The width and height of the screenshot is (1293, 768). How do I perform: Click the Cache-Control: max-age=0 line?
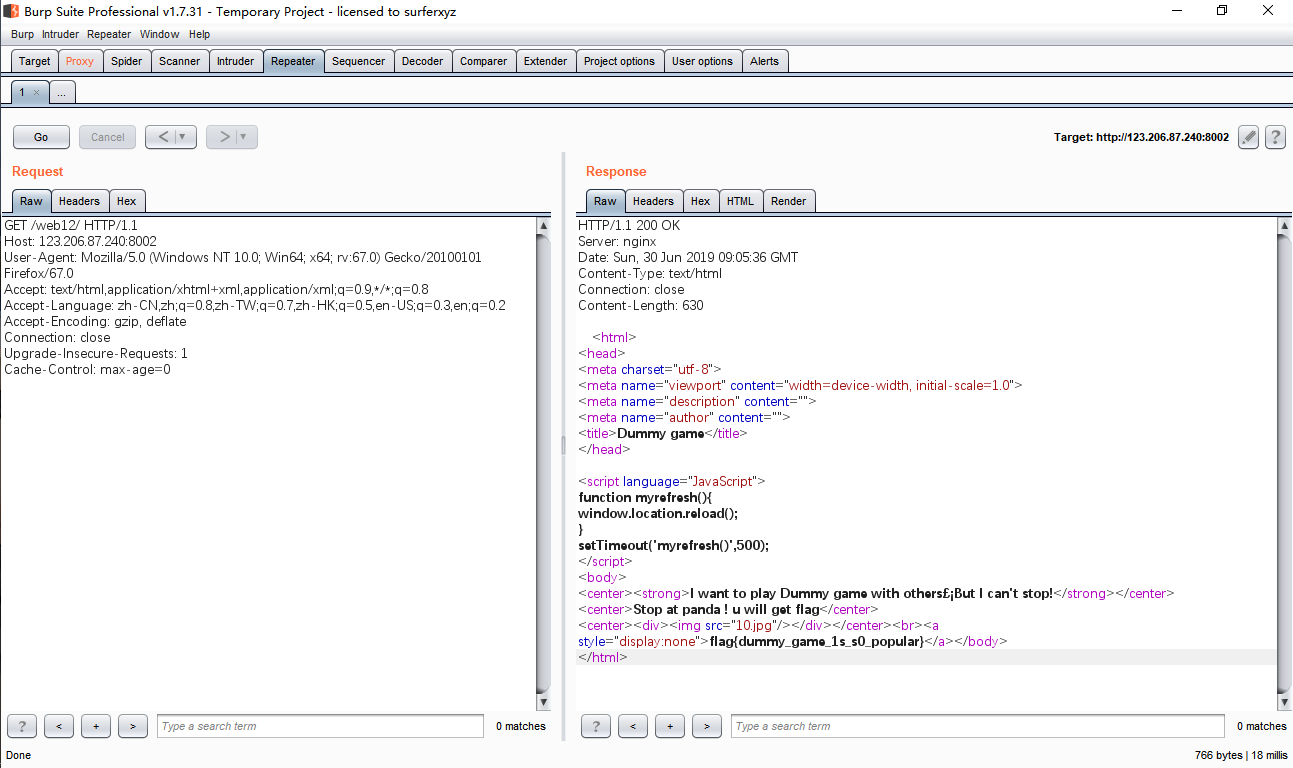click(x=87, y=369)
